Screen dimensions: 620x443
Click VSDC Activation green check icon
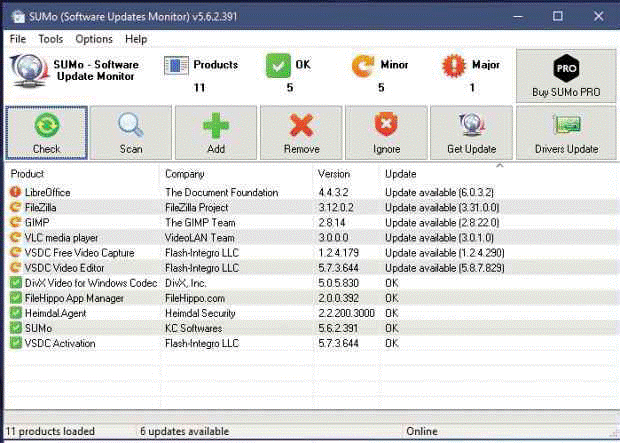(x=15, y=343)
